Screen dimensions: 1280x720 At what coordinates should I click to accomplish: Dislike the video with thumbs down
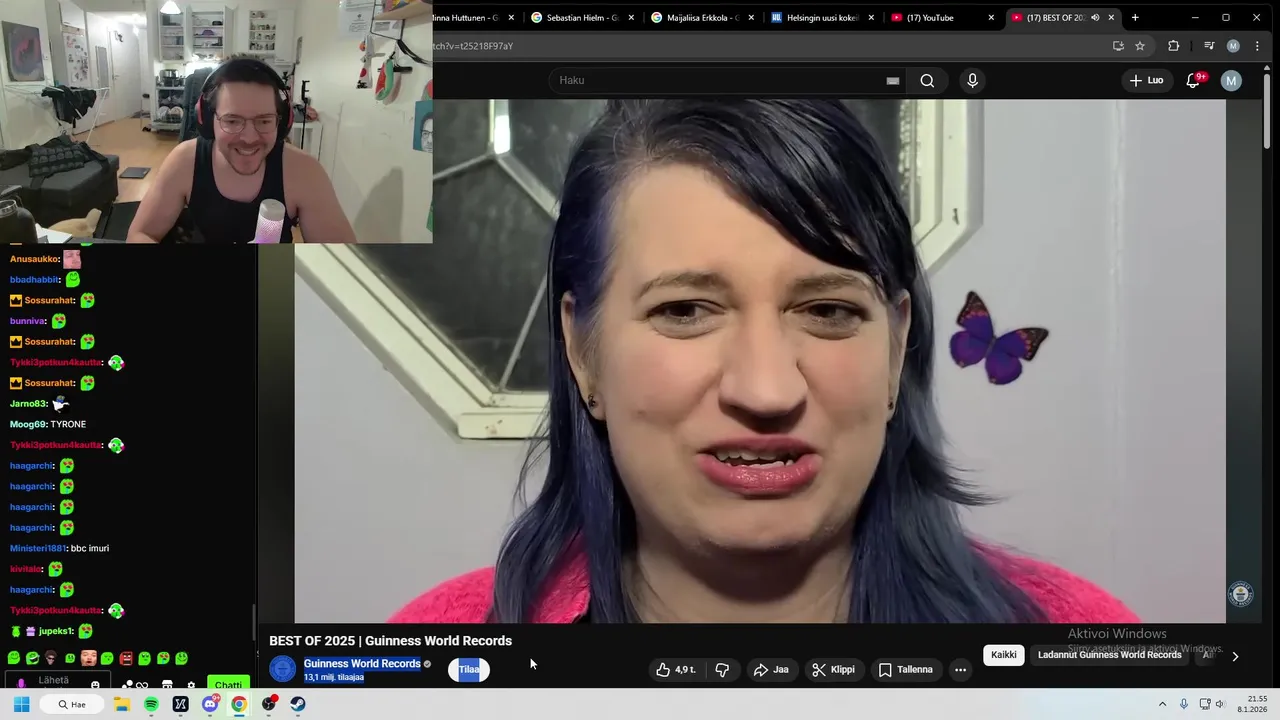(722, 670)
